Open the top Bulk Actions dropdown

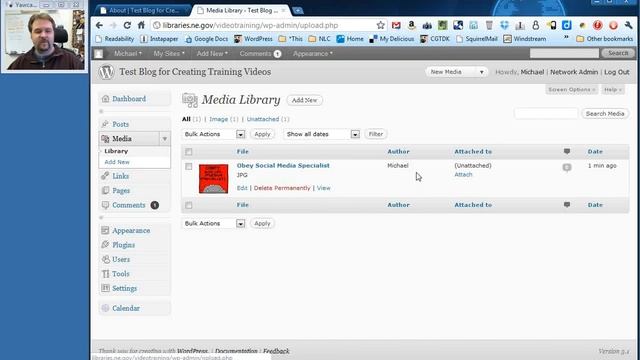[214, 134]
